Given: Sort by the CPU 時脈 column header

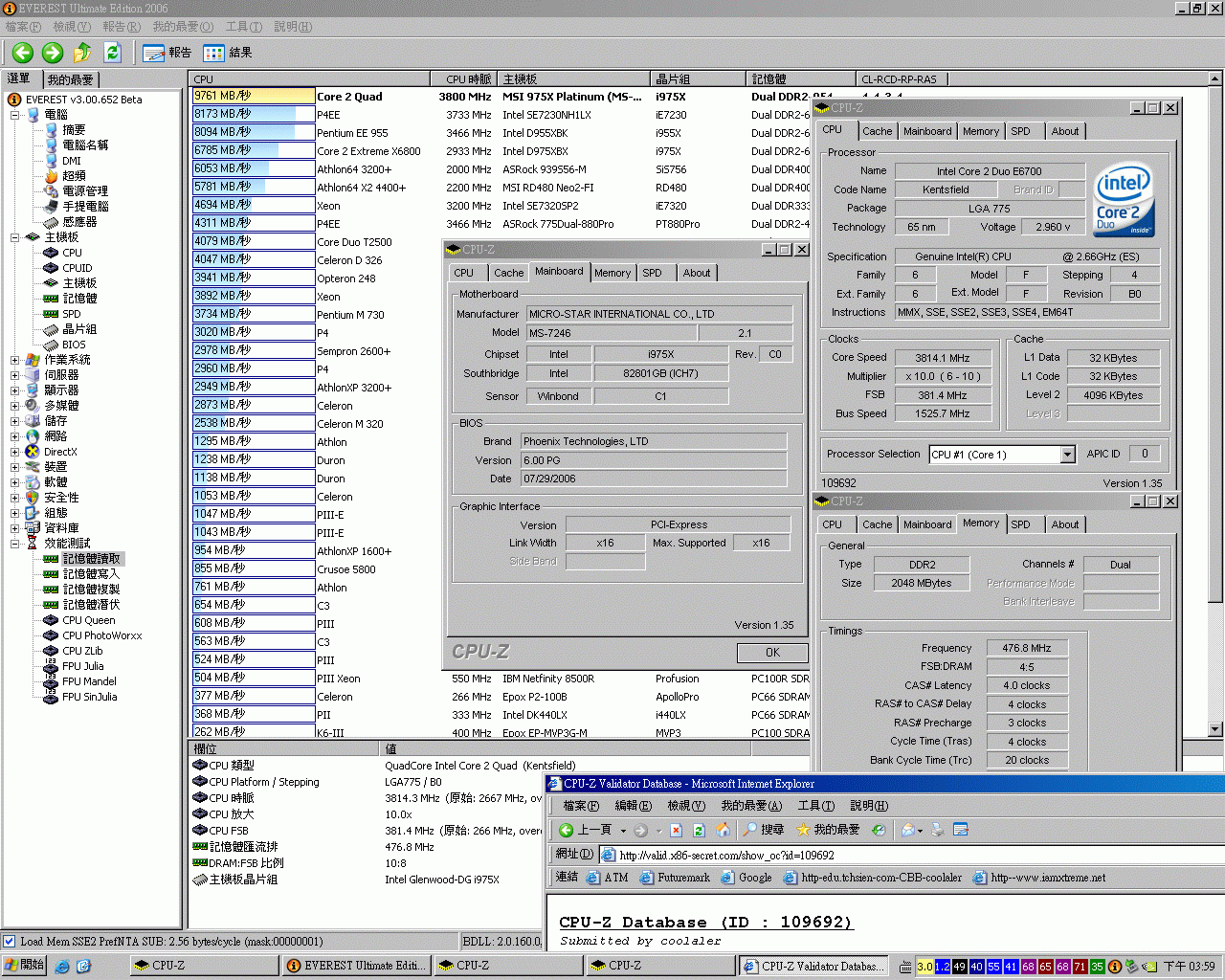Looking at the screenshot, I should click(464, 78).
